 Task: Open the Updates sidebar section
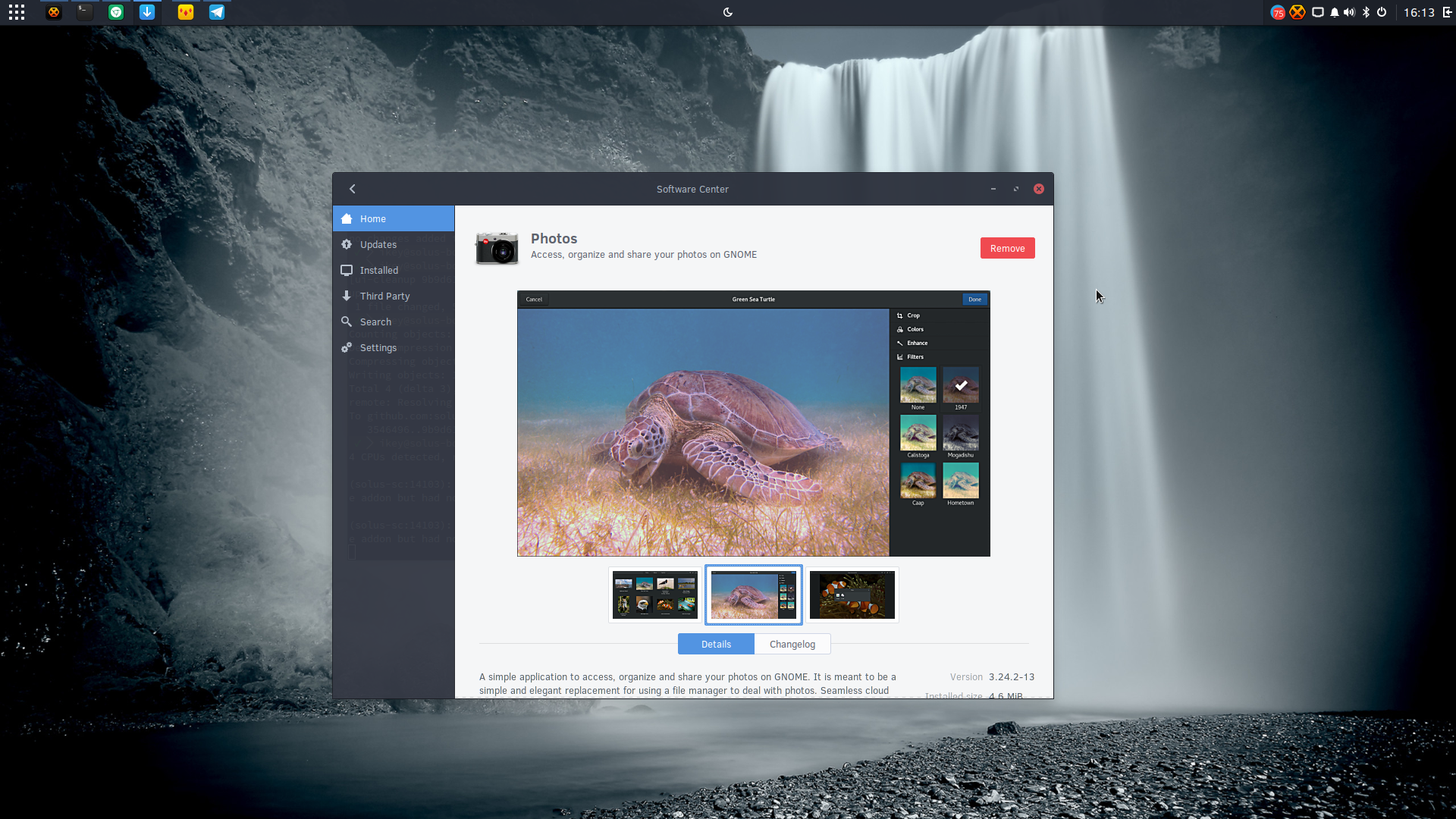394,244
